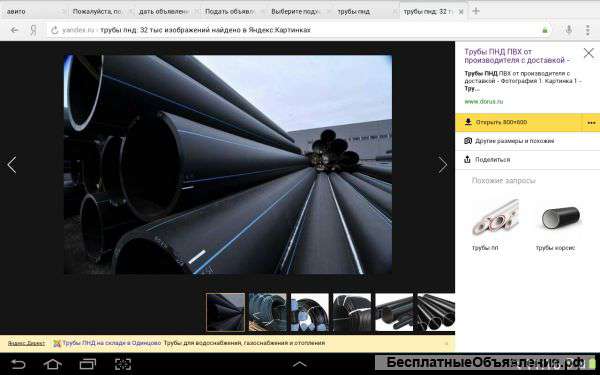Image resolution: width=600 pixels, height=375 pixels.
Task: Open a new tab with plus icon
Action: pos(476,11)
